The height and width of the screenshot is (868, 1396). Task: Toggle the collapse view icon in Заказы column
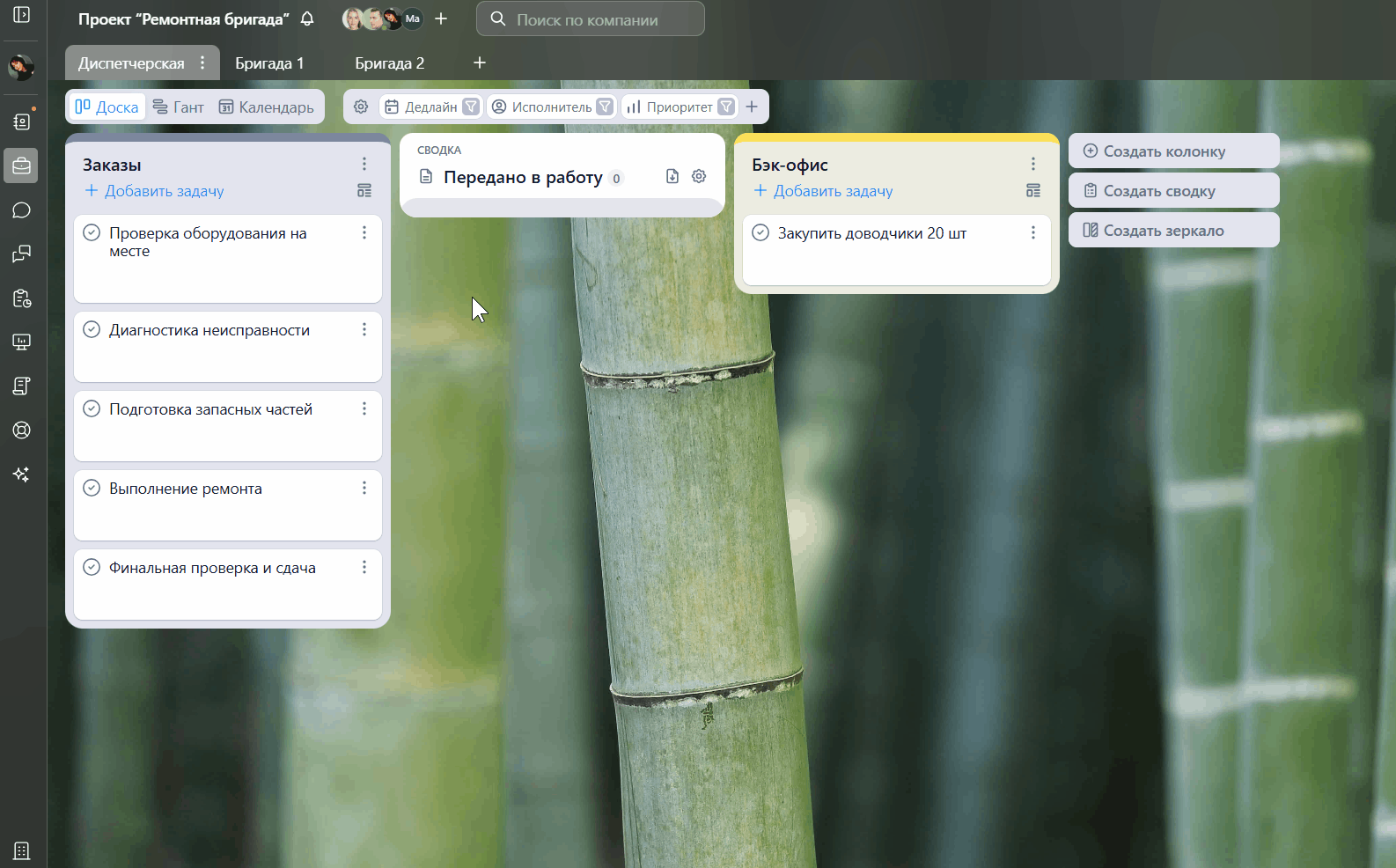(364, 191)
